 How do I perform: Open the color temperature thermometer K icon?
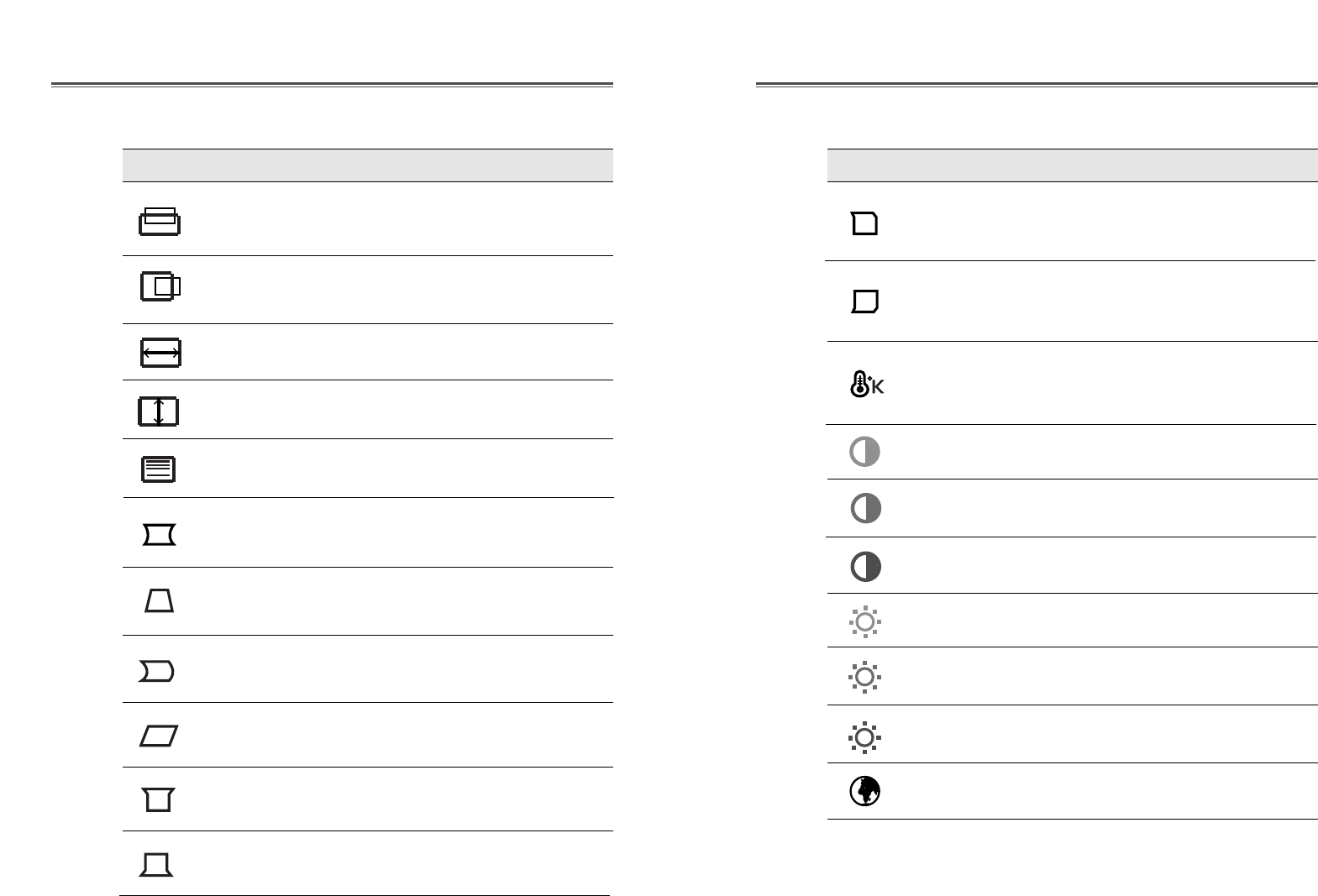[867, 385]
